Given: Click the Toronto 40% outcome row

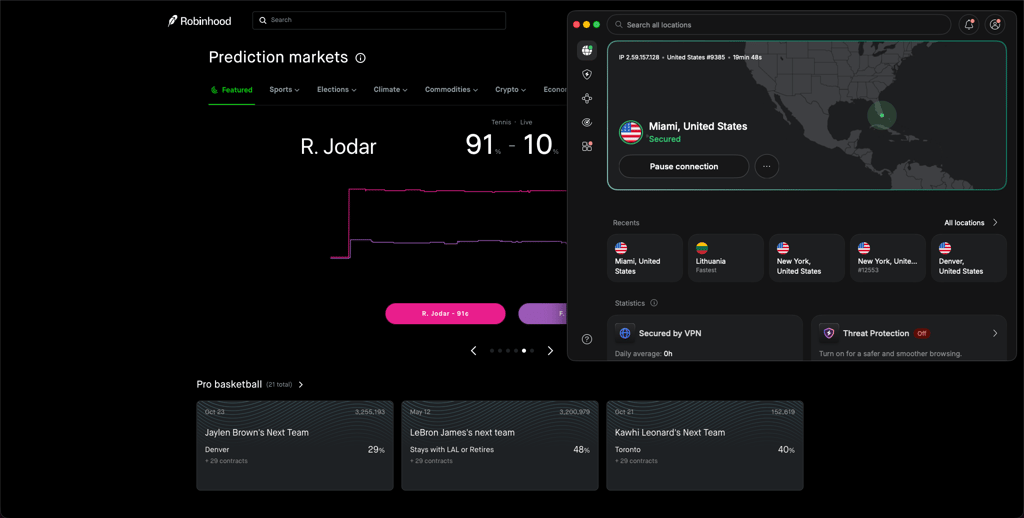Looking at the screenshot, I should click(x=705, y=449).
